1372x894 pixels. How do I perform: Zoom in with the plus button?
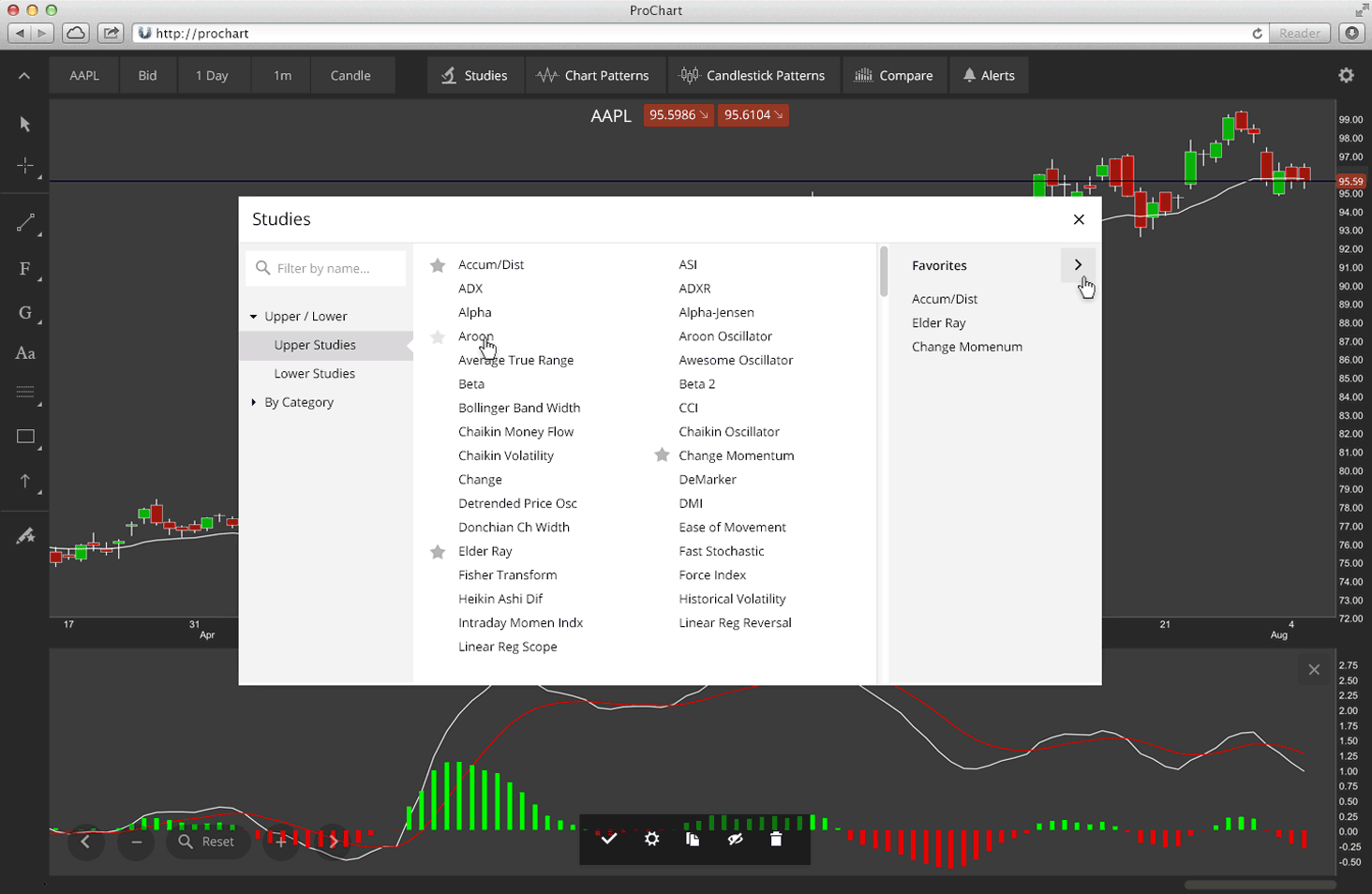(x=280, y=842)
